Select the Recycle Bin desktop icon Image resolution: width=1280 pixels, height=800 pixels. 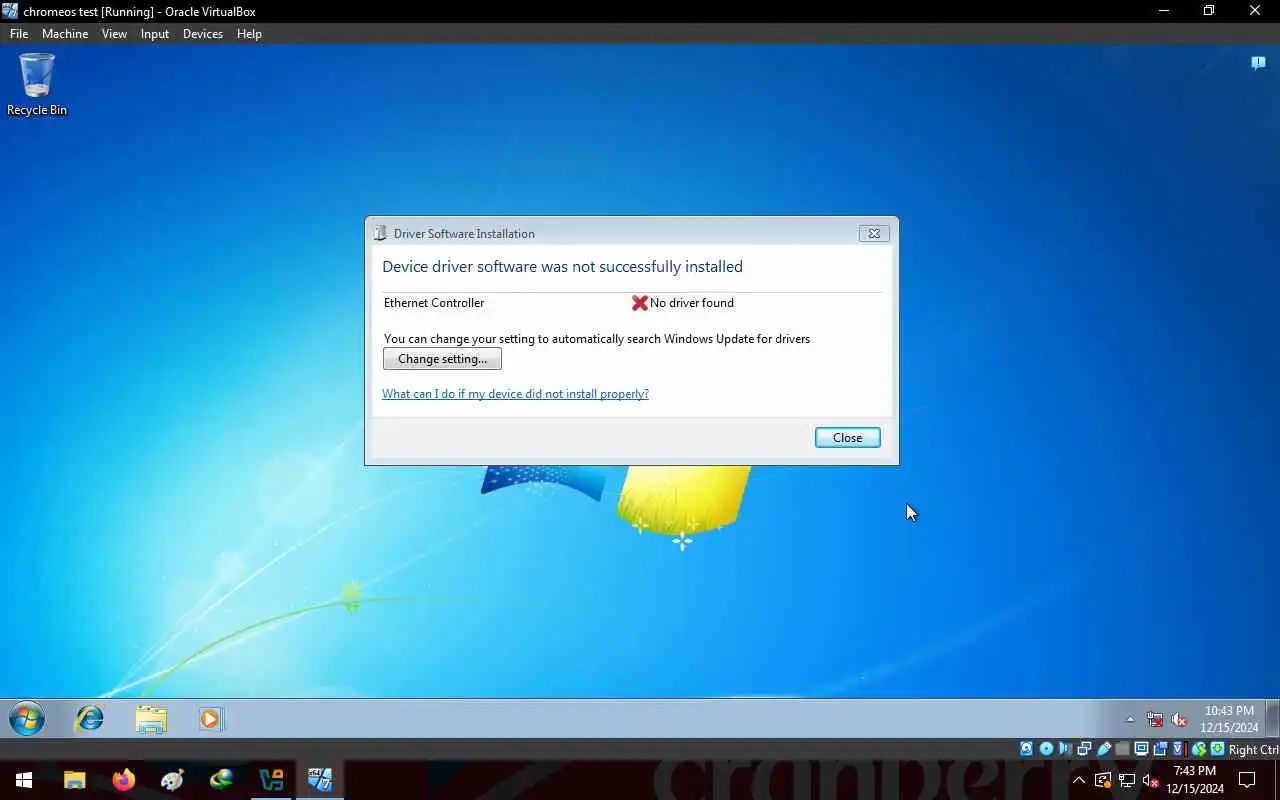[x=37, y=84]
